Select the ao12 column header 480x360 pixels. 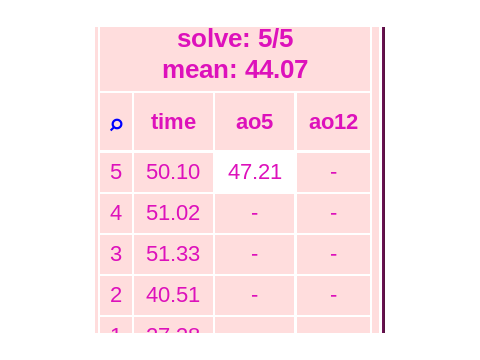(x=333, y=122)
